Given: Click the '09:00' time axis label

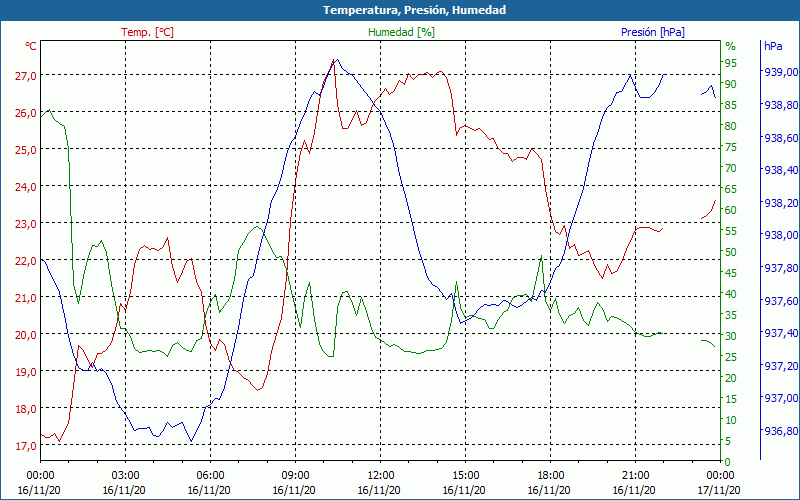Looking at the screenshot, I should 295,474.
